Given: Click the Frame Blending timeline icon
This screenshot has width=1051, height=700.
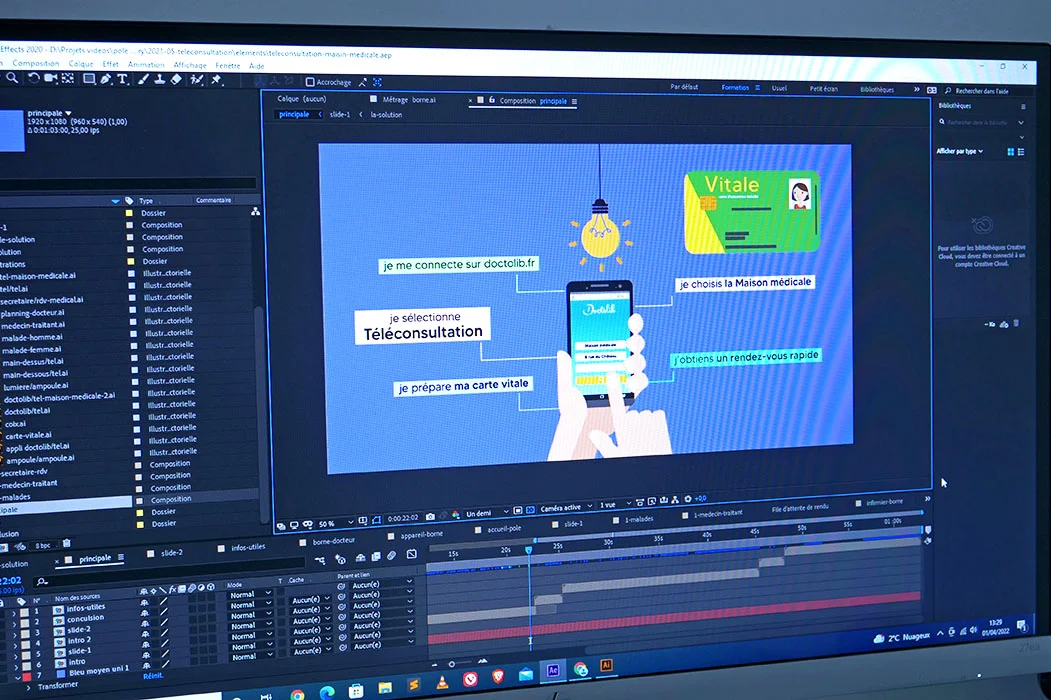Looking at the screenshot, I should [x=376, y=556].
